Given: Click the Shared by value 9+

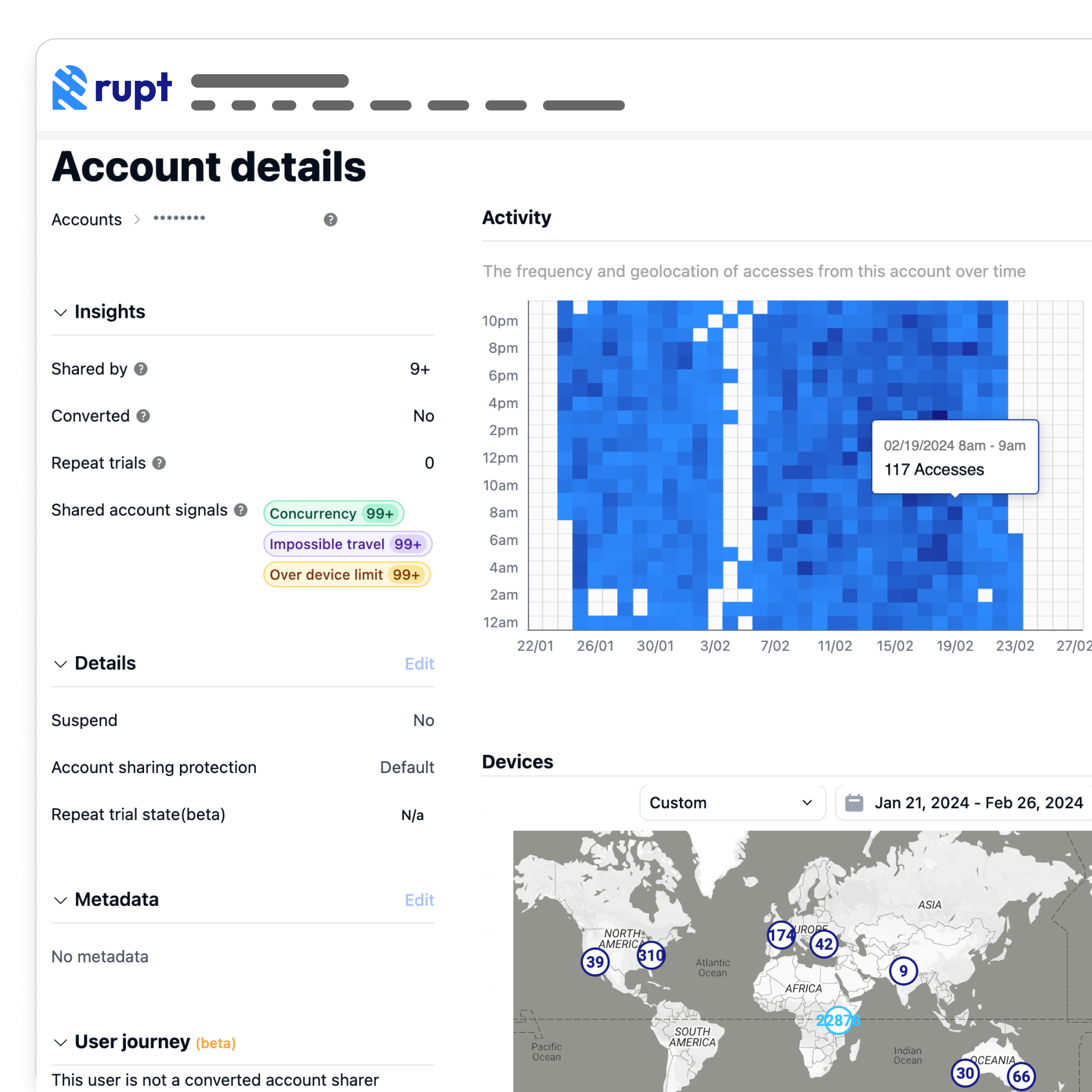Looking at the screenshot, I should (x=420, y=369).
